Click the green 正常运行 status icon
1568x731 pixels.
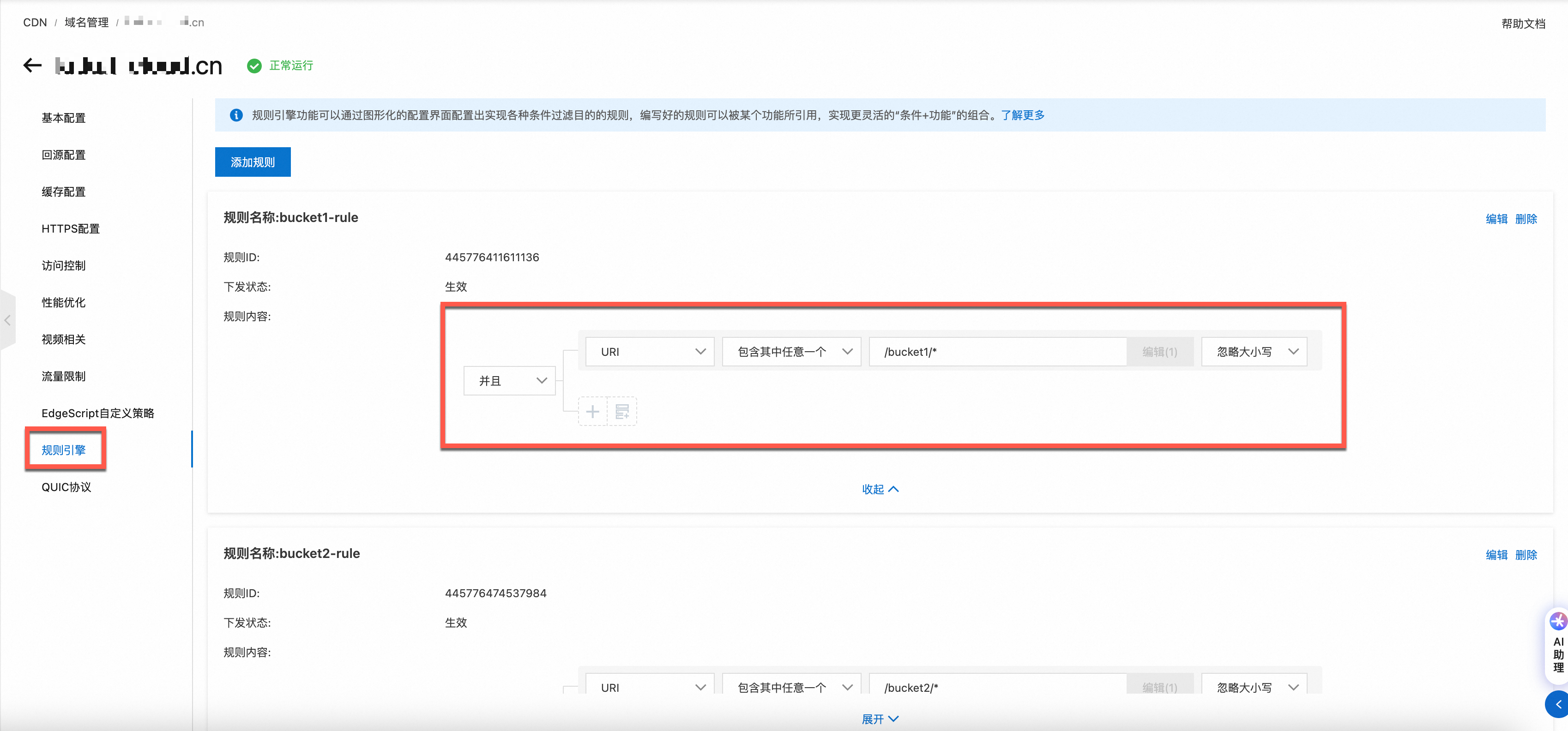click(x=254, y=66)
